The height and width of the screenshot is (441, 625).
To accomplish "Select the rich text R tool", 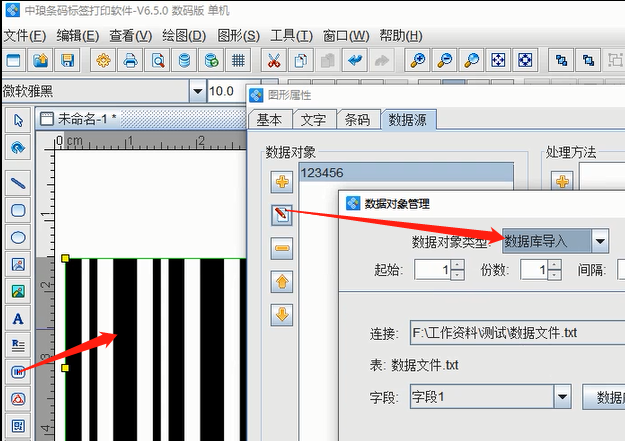I will [18, 345].
